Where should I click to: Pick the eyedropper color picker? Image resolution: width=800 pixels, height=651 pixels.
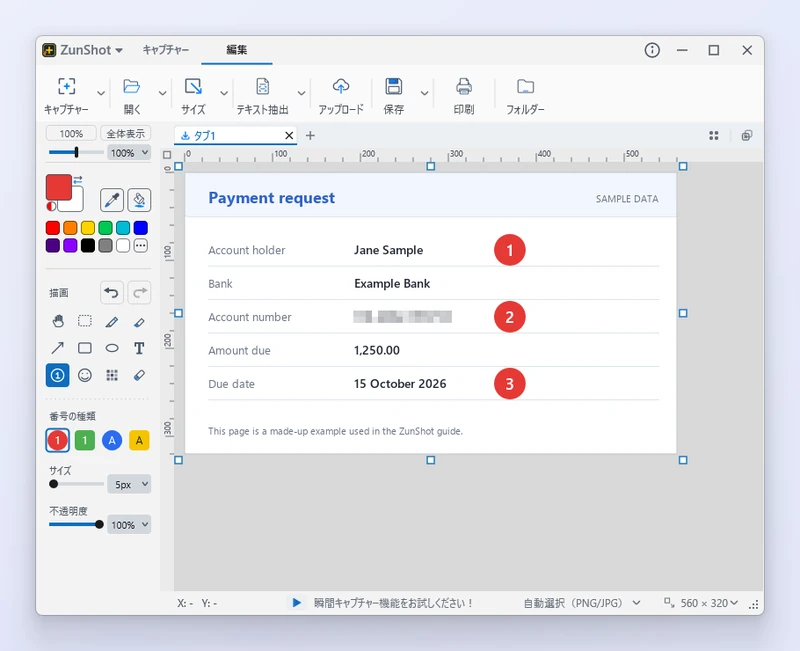(x=112, y=199)
